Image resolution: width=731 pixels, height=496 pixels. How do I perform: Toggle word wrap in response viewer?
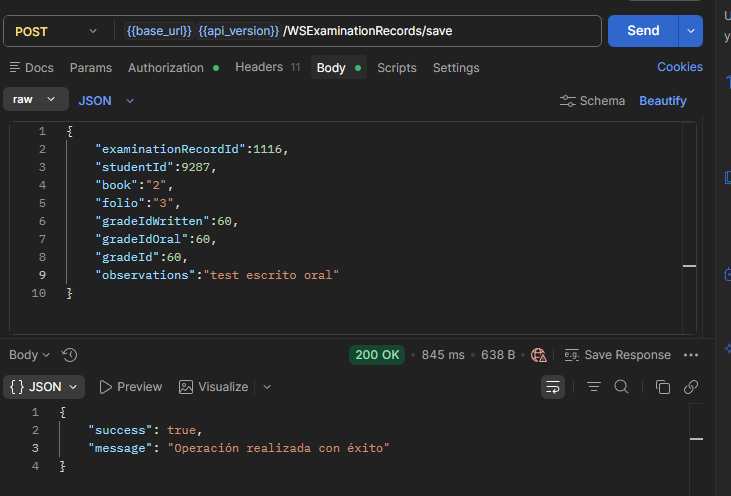553,387
